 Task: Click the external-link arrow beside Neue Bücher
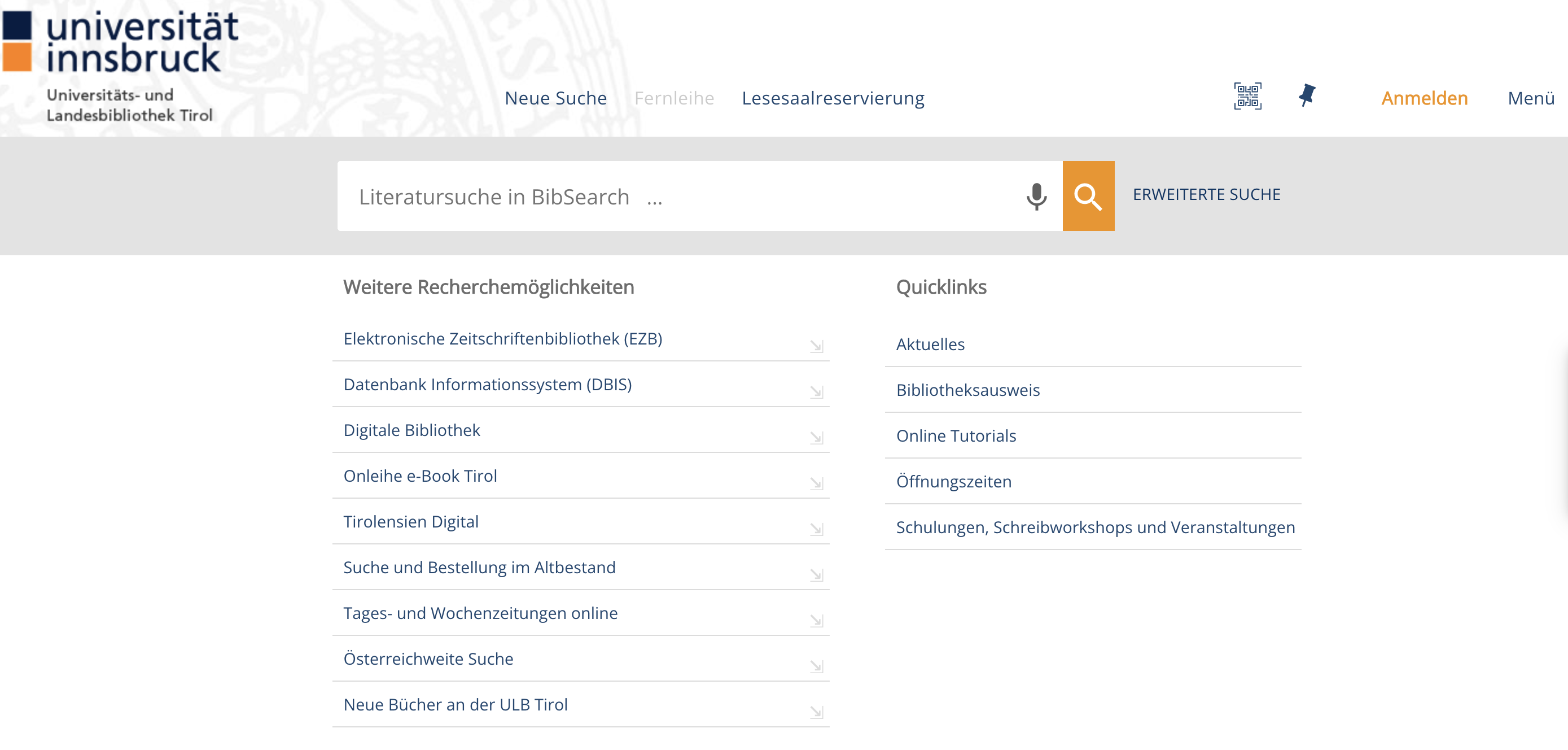816,712
